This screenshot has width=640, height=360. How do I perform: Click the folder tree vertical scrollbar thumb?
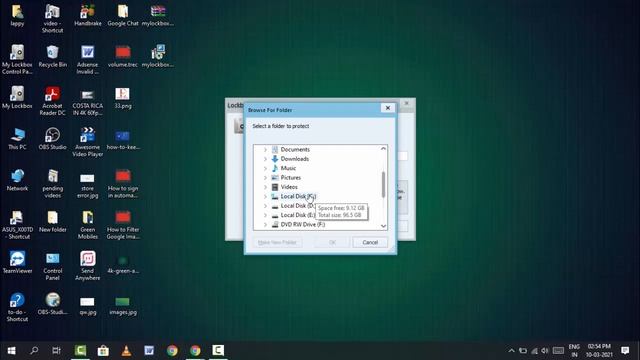point(383,185)
